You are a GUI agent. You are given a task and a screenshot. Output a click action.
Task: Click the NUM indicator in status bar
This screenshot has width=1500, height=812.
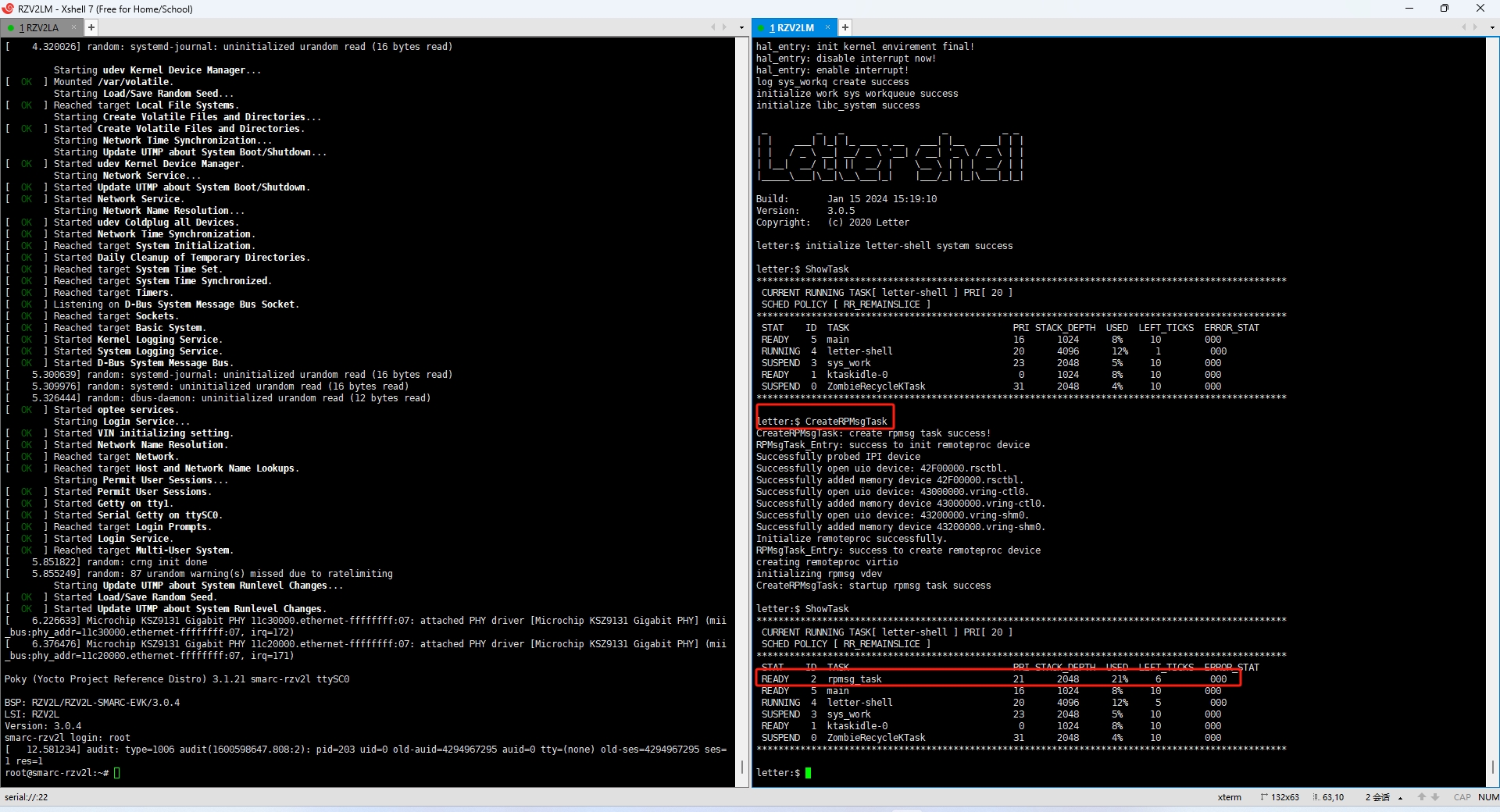coord(1488,797)
